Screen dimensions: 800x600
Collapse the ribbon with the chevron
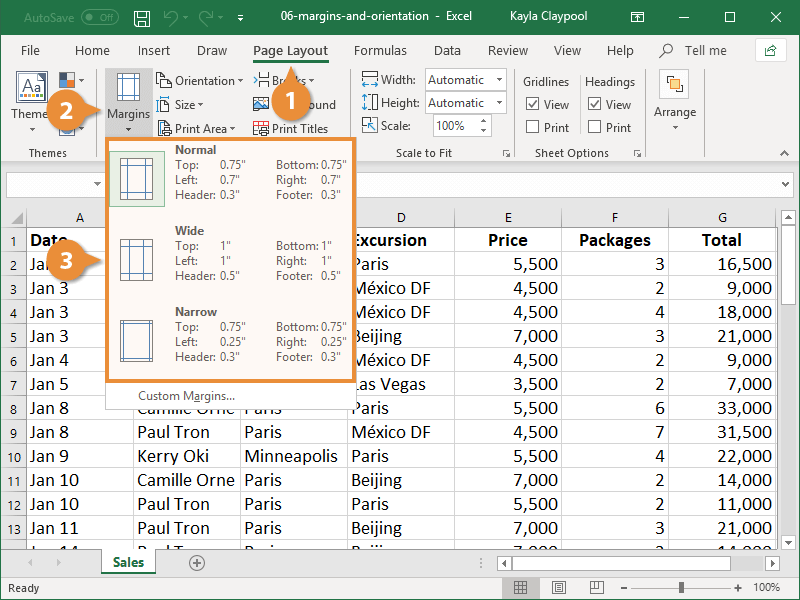(x=784, y=153)
